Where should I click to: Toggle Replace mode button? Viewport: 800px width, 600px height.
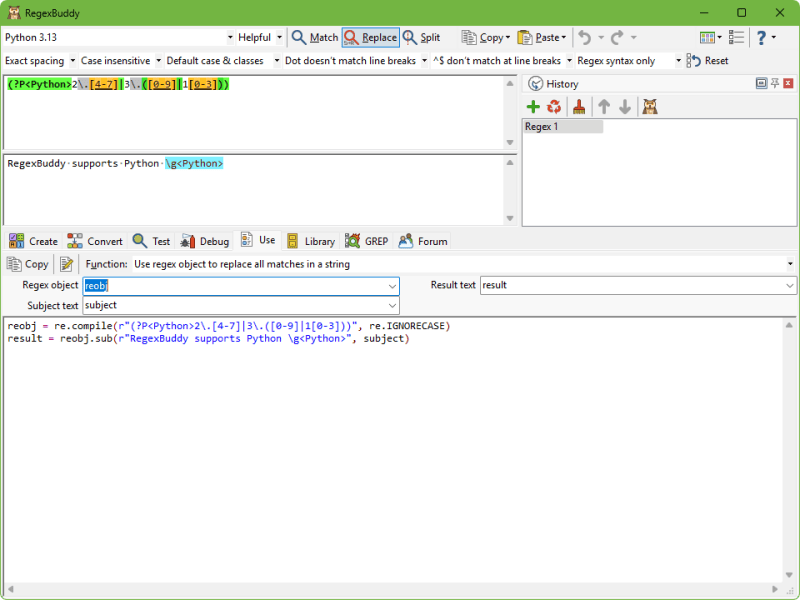click(x=371, y=37)
